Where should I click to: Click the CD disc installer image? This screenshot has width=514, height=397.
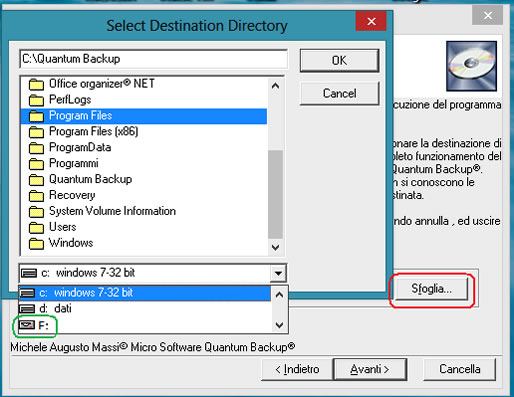pyautogui.click(x=471, y=66)
